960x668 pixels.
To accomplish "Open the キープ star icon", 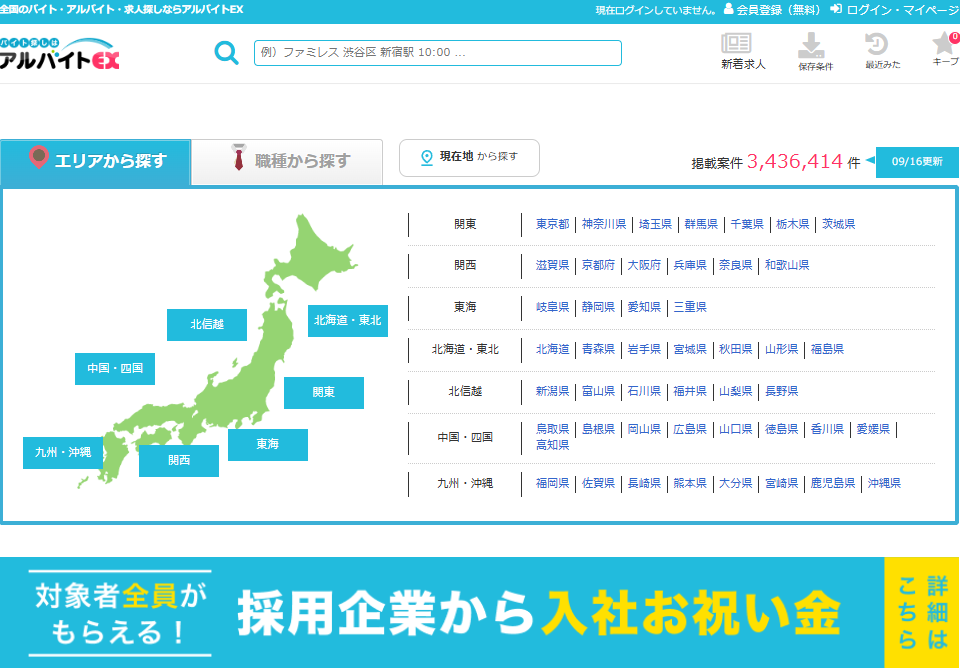I will [x=944, y=50].
